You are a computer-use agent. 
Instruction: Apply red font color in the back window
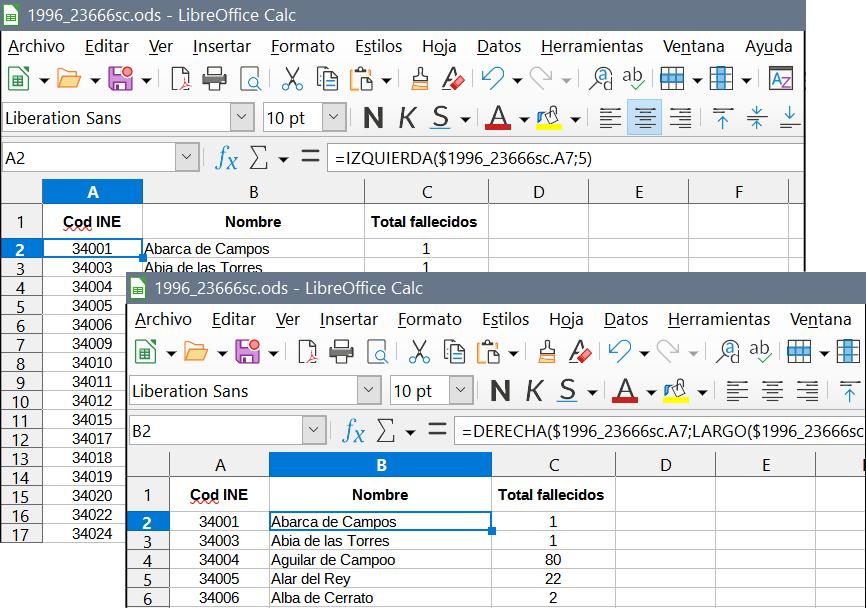(x=498, y=118)
